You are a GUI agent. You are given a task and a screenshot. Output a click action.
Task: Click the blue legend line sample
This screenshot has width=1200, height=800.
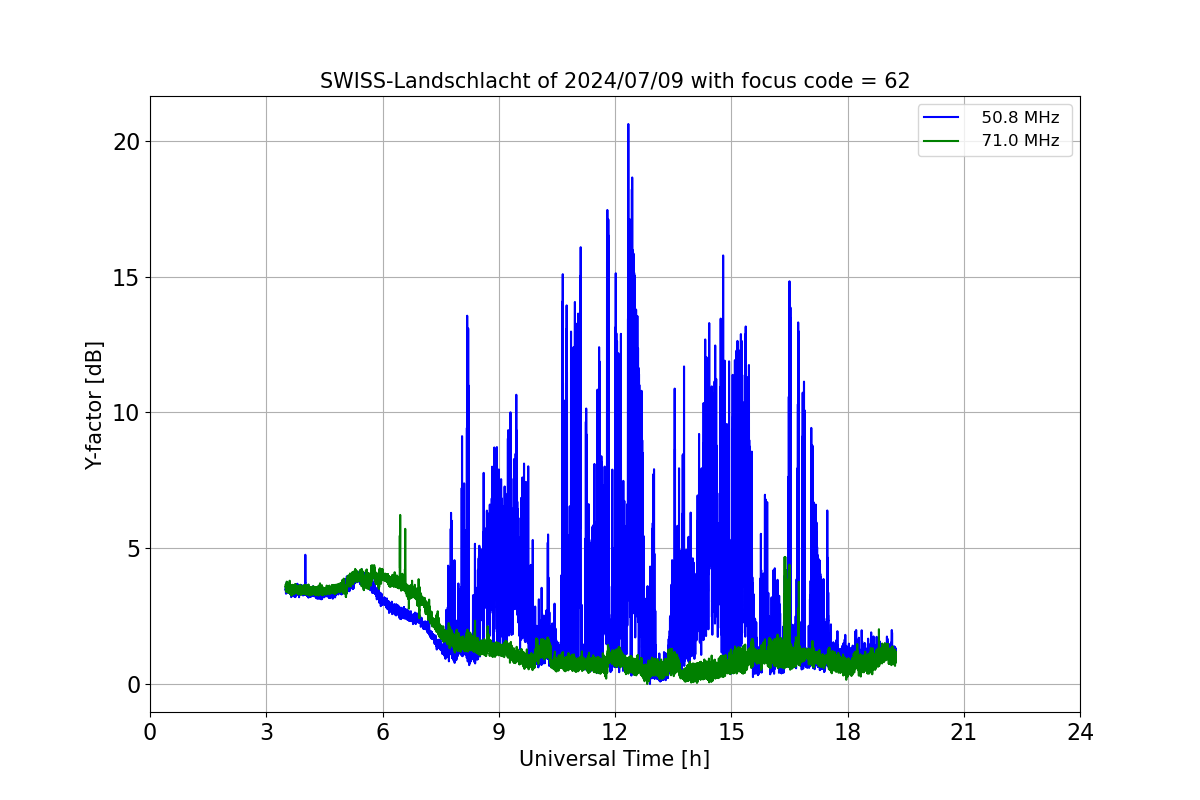pyautogui.click(x=943, y=118)
